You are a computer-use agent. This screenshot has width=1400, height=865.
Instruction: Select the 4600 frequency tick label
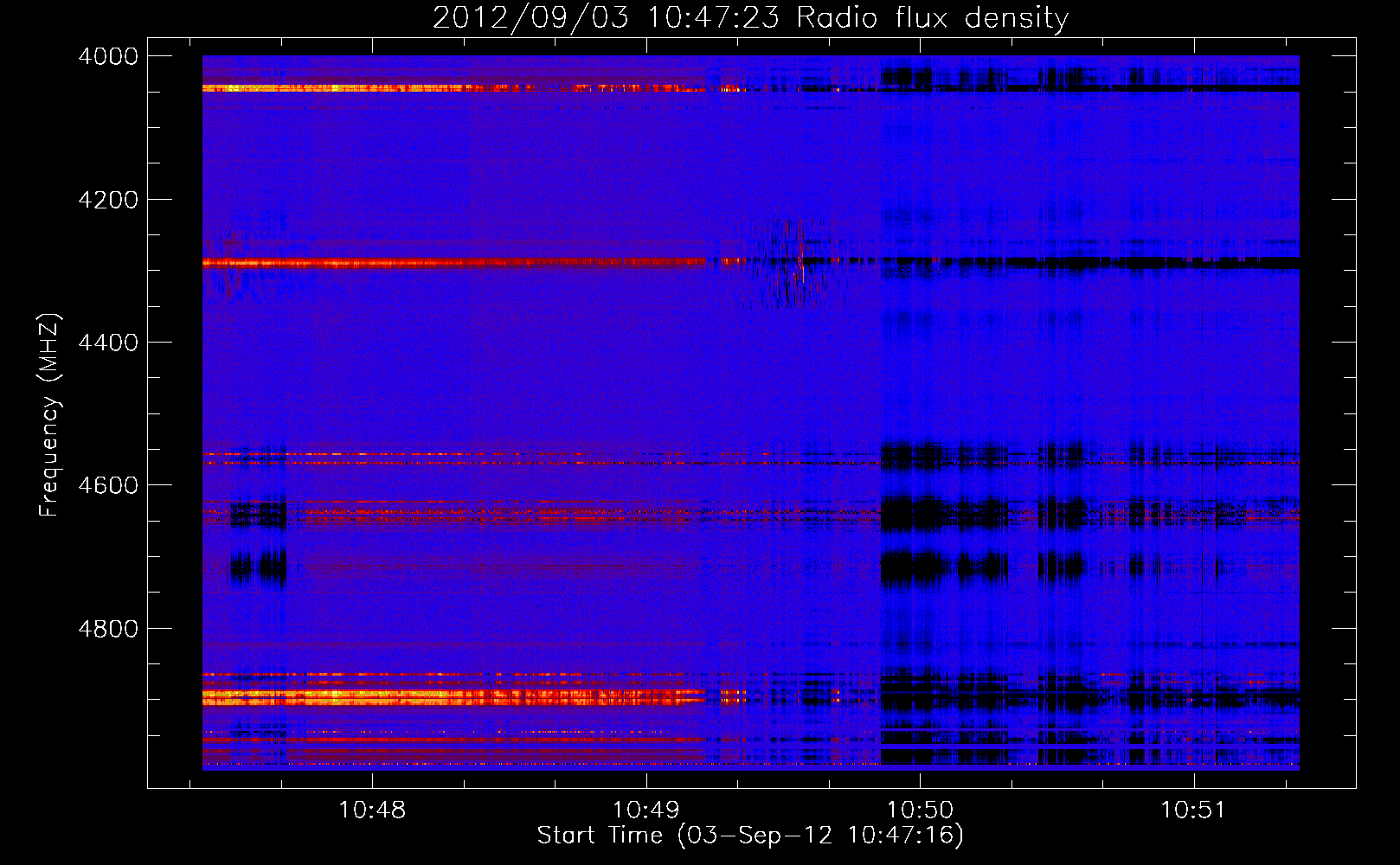(x=108, y=485)
